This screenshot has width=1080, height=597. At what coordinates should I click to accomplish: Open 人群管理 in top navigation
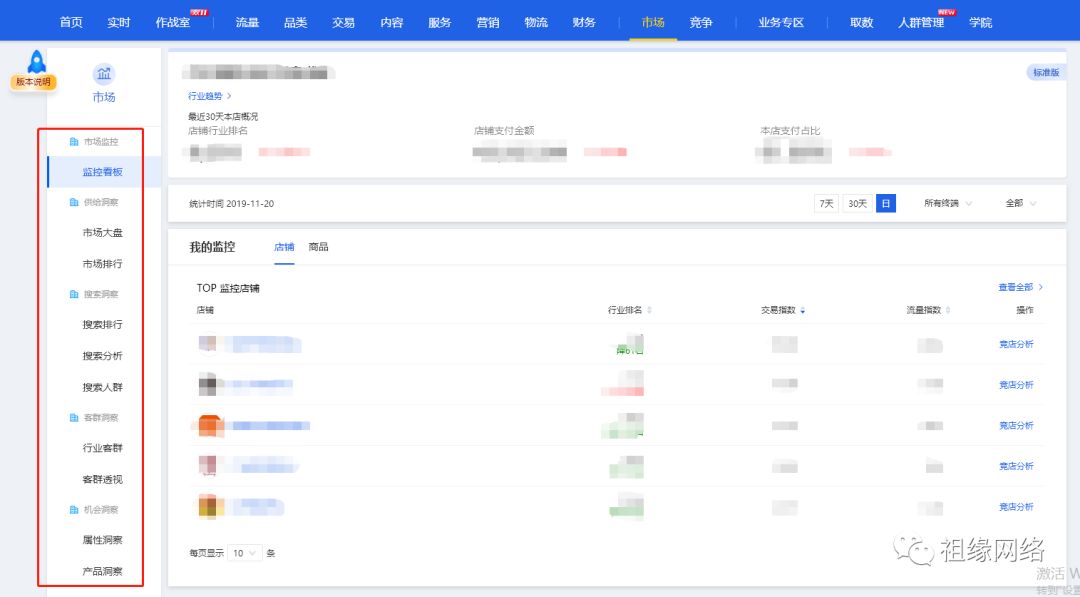point(921,23)
